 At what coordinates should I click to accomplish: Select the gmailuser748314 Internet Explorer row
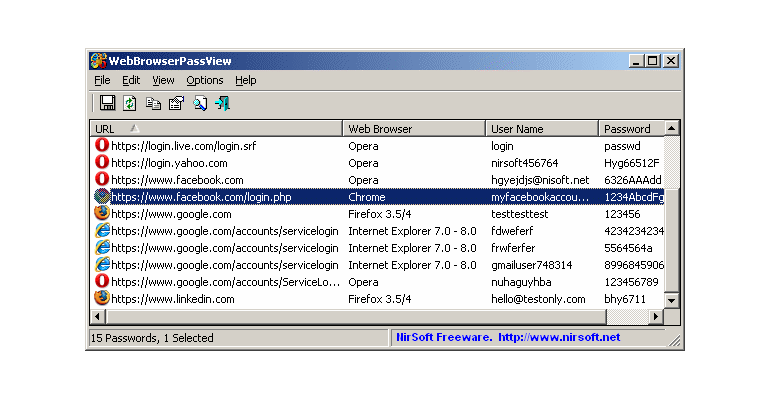[x=378, y=265]
